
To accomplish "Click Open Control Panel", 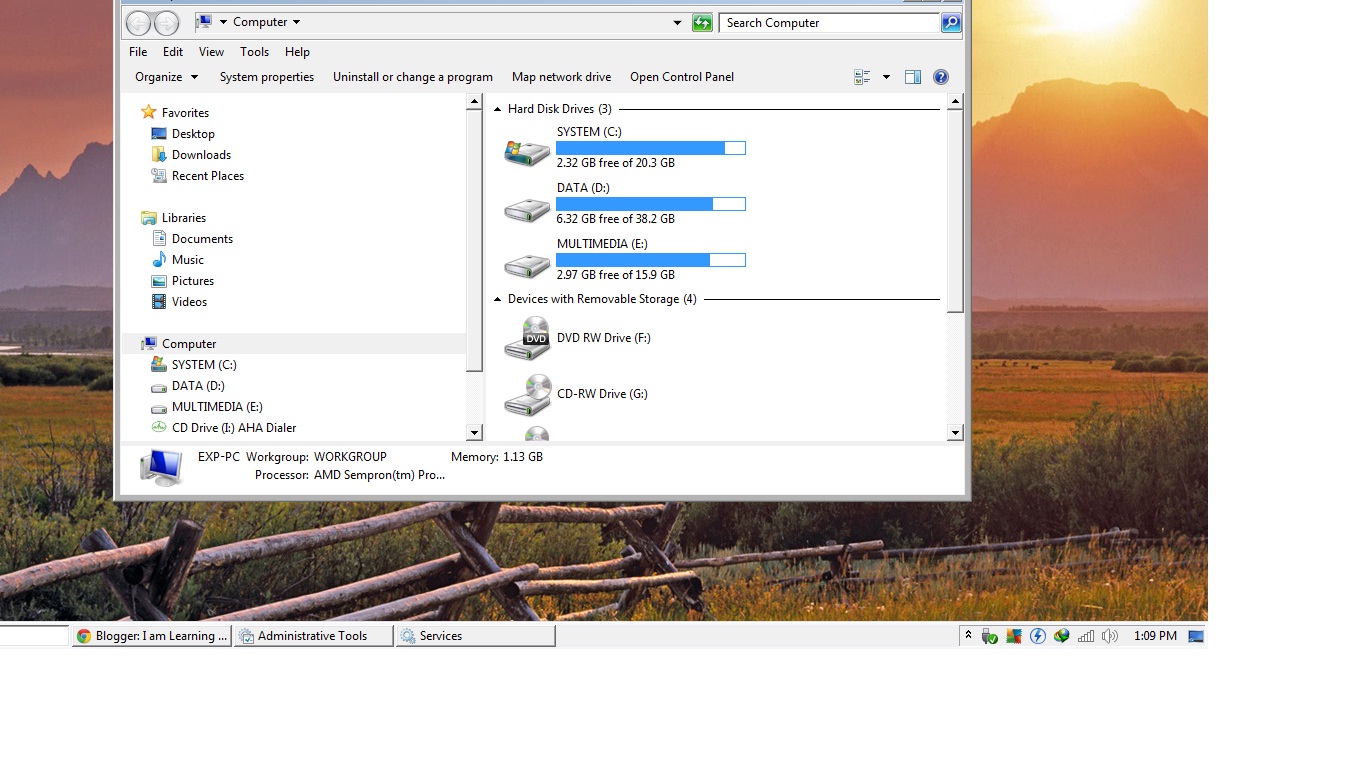I will pyautogui.click(x=681, y=77).
